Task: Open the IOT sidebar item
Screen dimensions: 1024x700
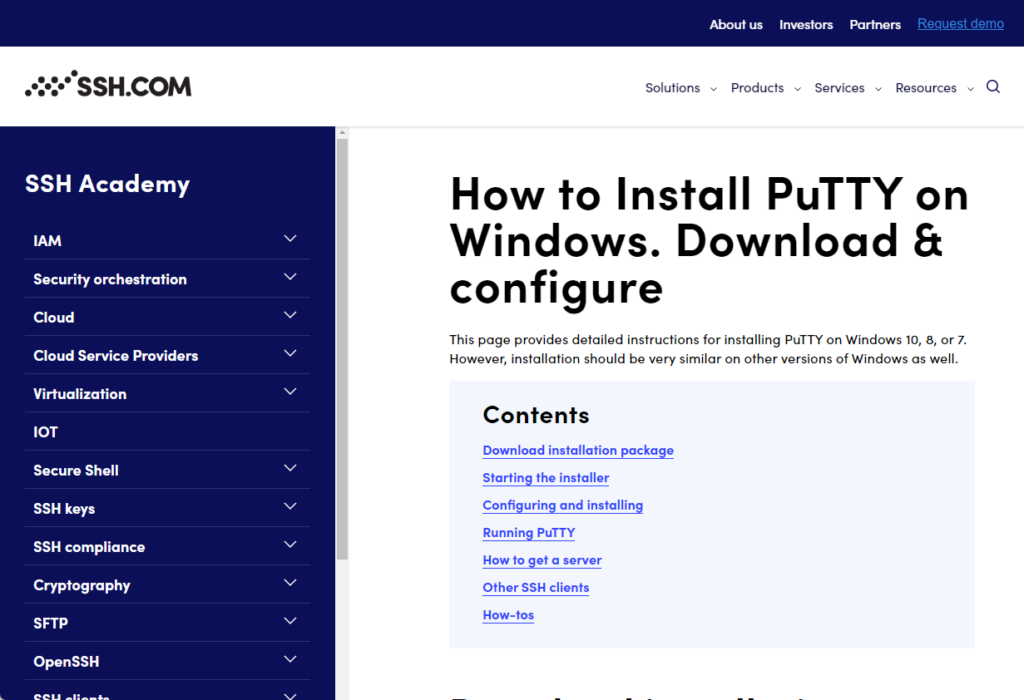Action: (x=45, y=432)
